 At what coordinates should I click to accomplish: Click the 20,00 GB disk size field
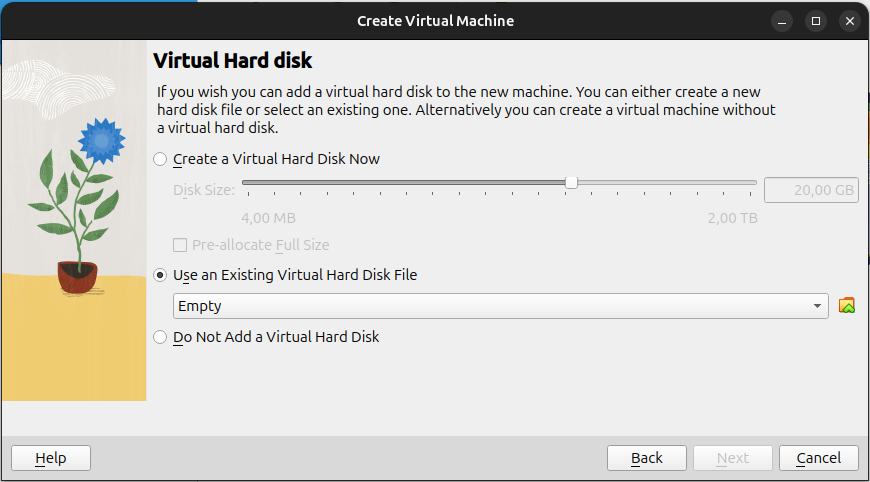click(810, 190)
